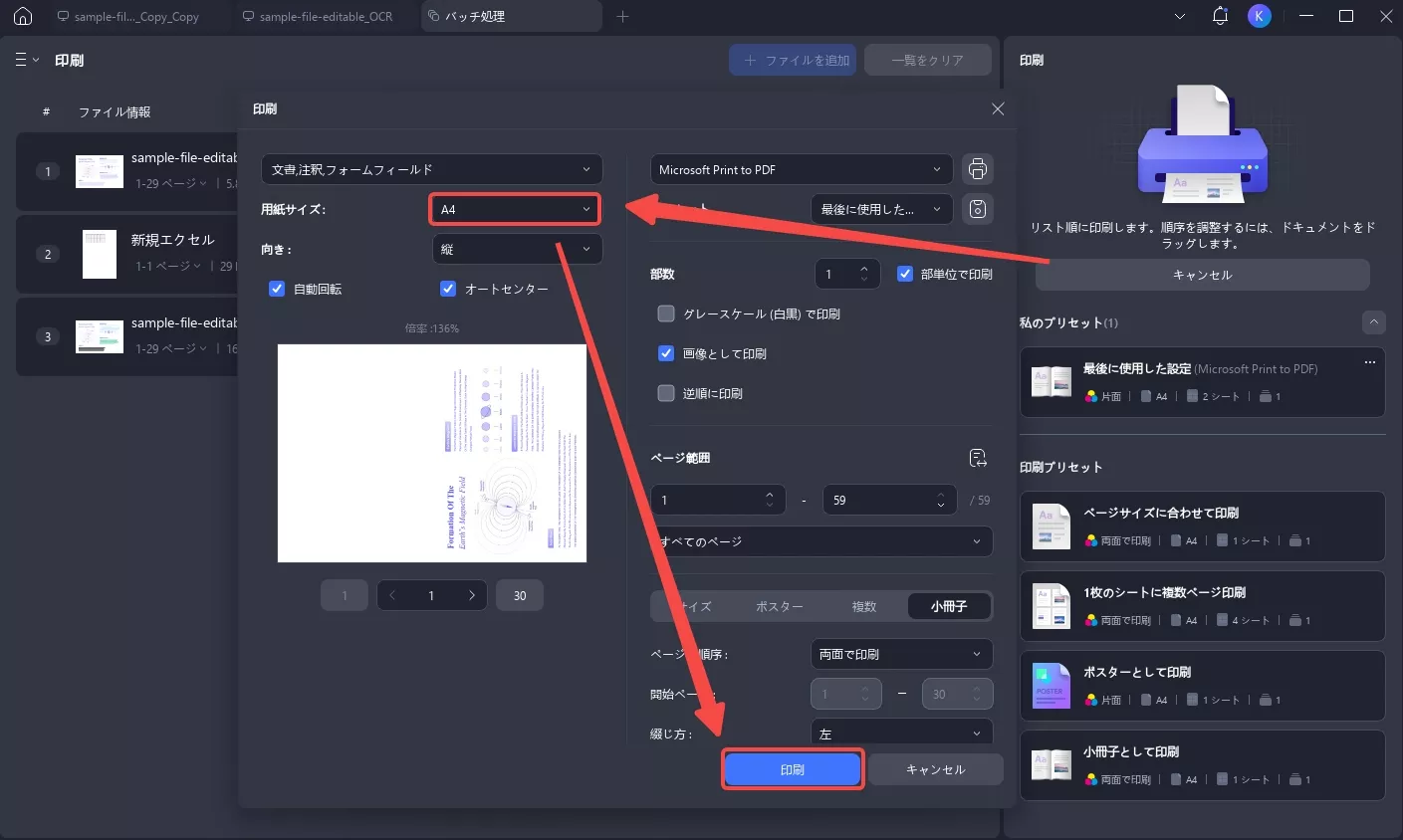Select 複数 print mode tab
The image size is (1403, 840).
[864, 606]
